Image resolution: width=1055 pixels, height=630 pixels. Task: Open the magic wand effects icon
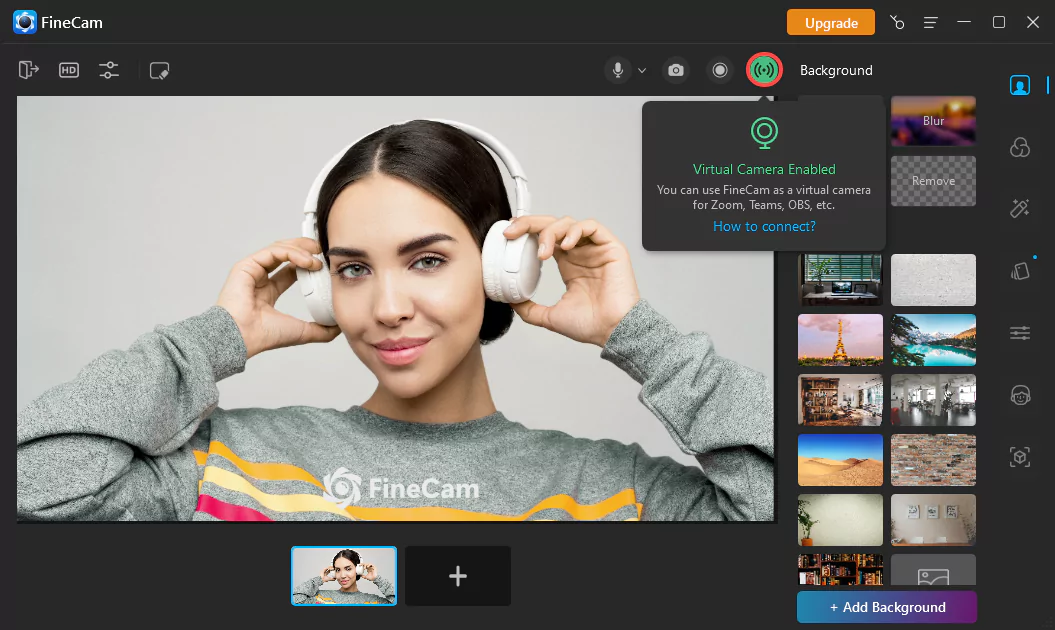point(1020,209)
